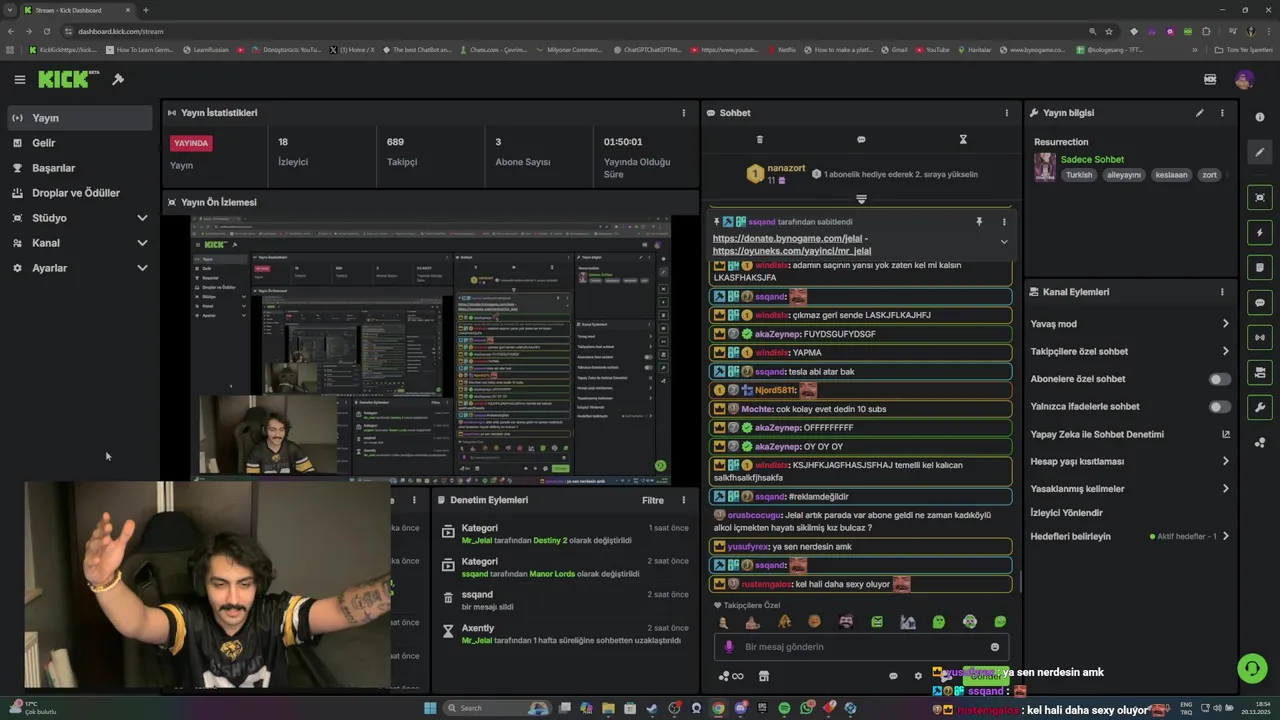Viewport: 1280px width, 720px height.
Task: Click the speech bubble icon under Sohbet header
Action: [x=861, y=139]
